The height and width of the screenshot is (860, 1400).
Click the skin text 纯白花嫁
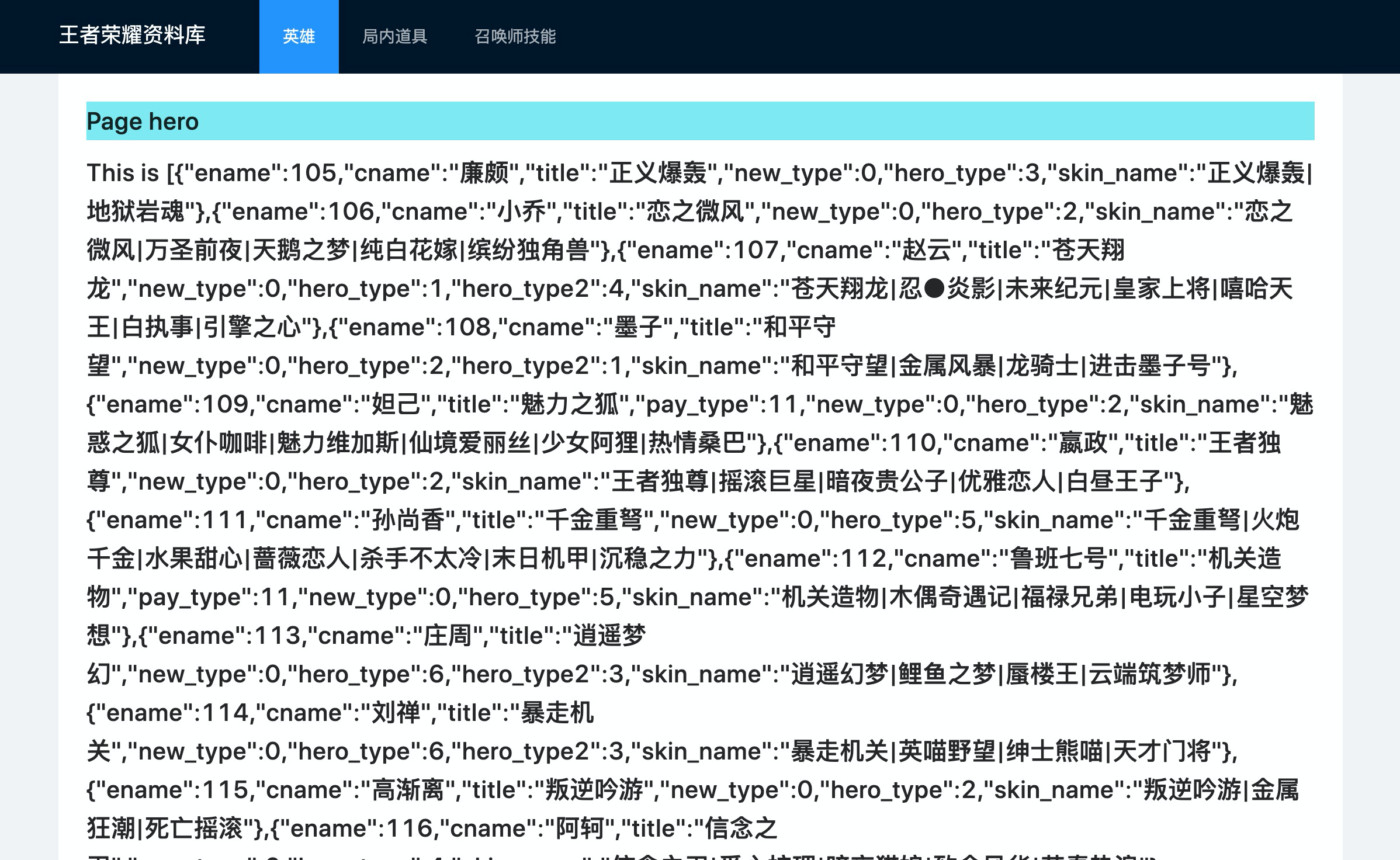click(409, 250)
